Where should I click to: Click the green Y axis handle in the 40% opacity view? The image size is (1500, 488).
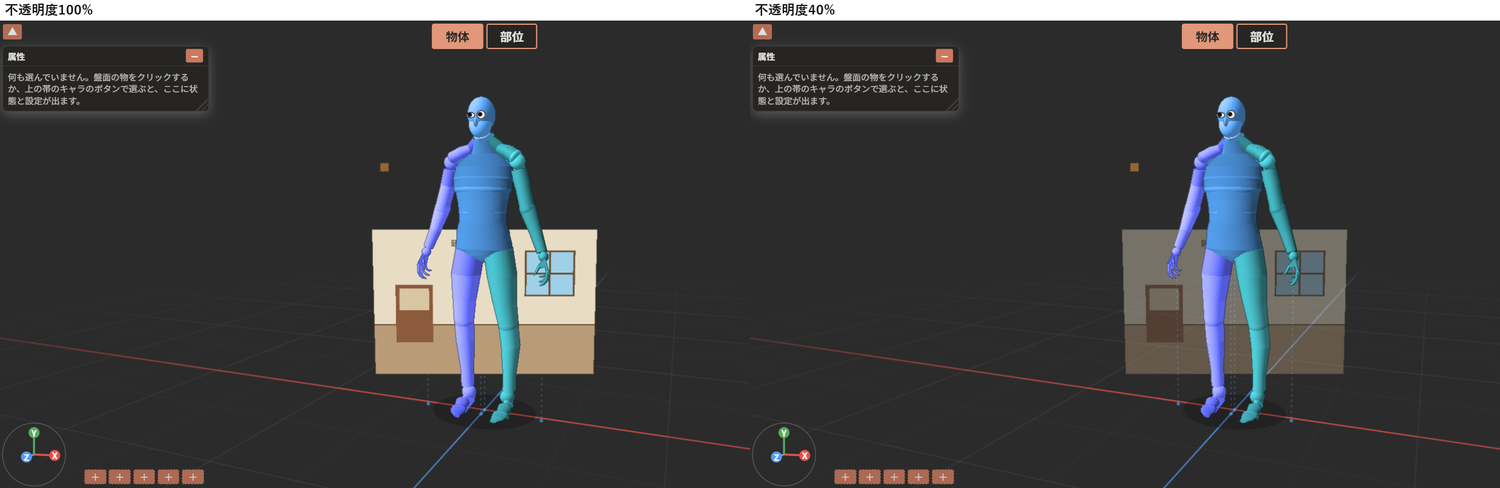coord(784,433)
